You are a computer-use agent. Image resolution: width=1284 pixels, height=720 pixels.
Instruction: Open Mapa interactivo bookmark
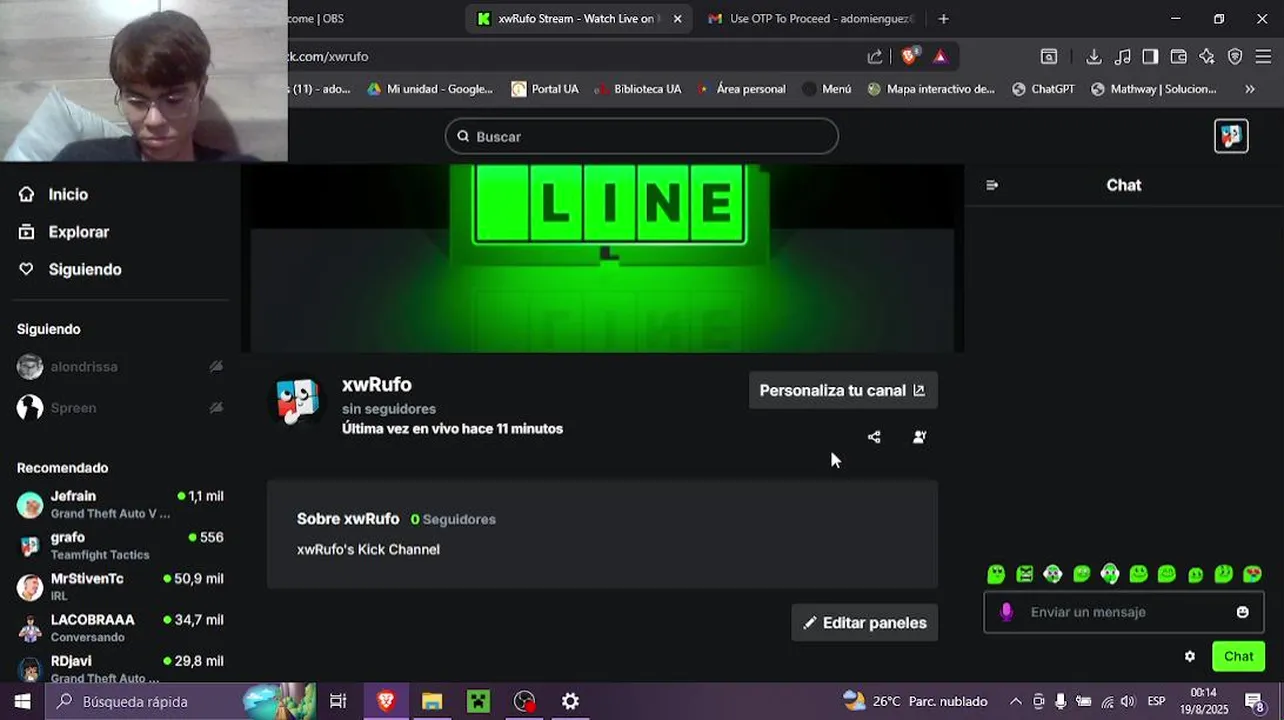(x=931, y=89)
